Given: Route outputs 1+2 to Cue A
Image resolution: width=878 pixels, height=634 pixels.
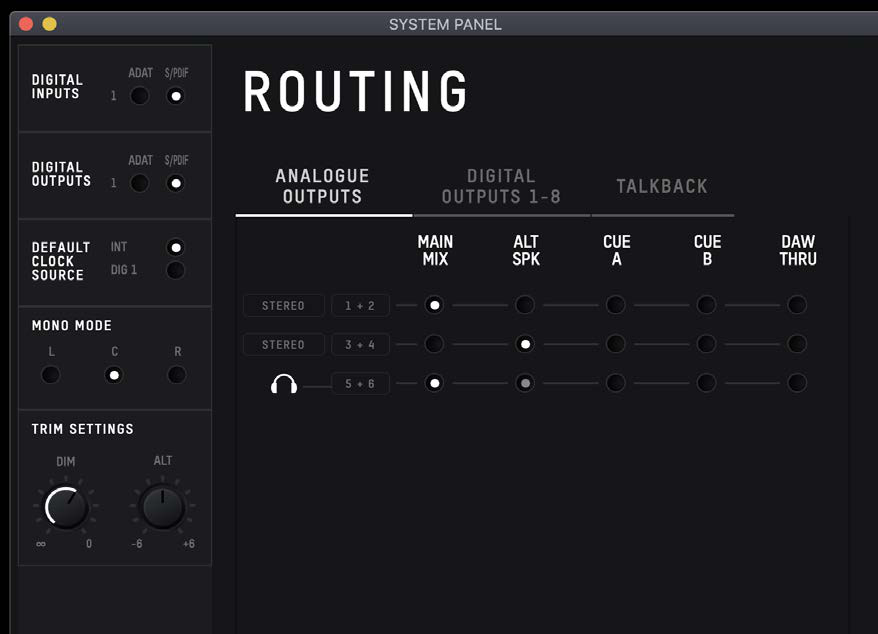Looking at the screenshot, I should (615, 305).
